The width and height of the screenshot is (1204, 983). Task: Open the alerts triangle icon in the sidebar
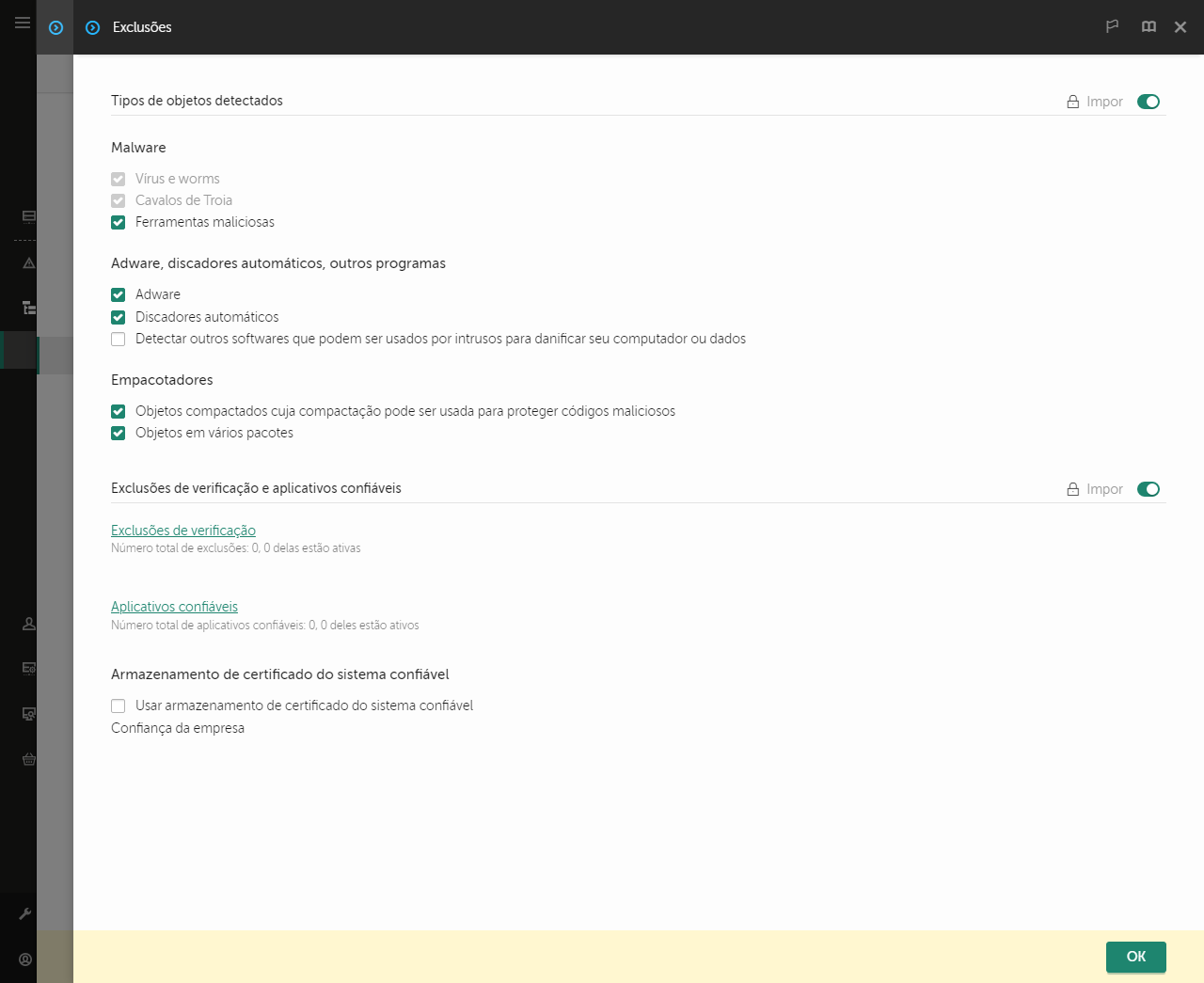tap(28, 262)
